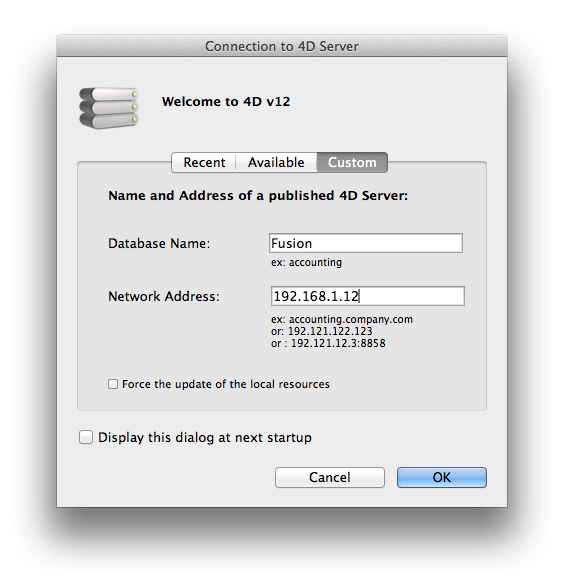Confirm connection with the OK button
This screenshot has width=564, height=586.
[442, 477]
